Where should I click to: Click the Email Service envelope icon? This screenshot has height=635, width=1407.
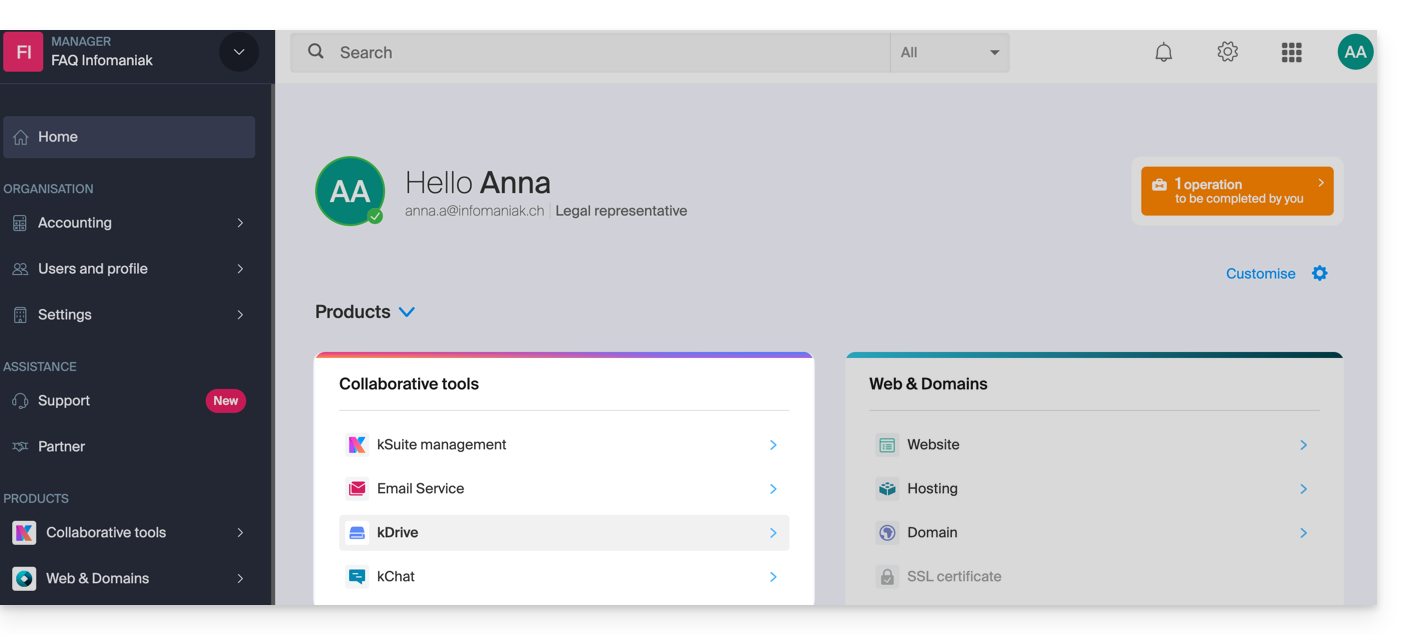[x=357, y=489]
